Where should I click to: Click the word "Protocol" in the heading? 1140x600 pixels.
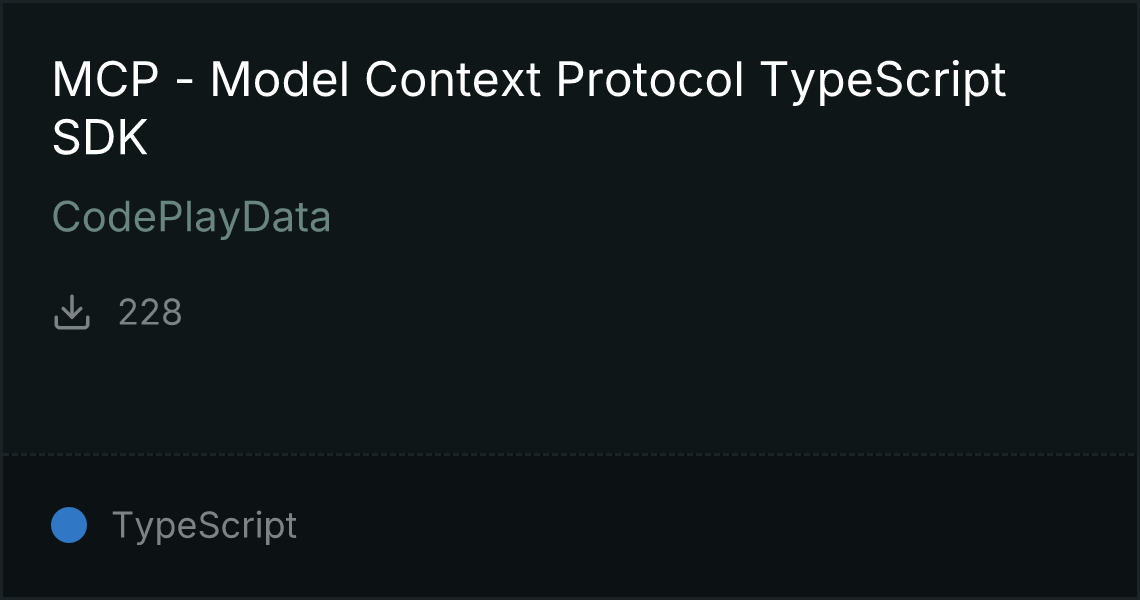[649, 81]
